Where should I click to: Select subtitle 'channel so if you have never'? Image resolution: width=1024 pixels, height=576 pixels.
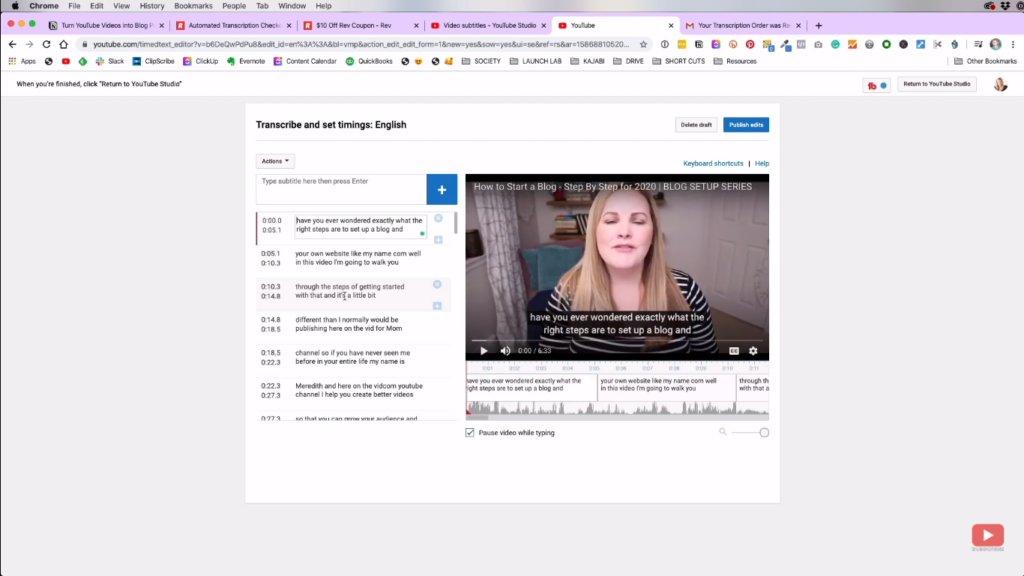[353, 357]
